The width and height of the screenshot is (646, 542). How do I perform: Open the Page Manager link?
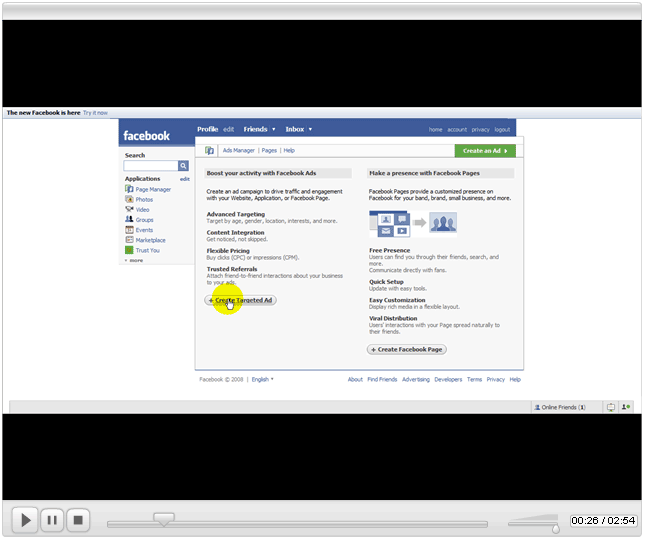pyautogui.click(x=154, y=191)
